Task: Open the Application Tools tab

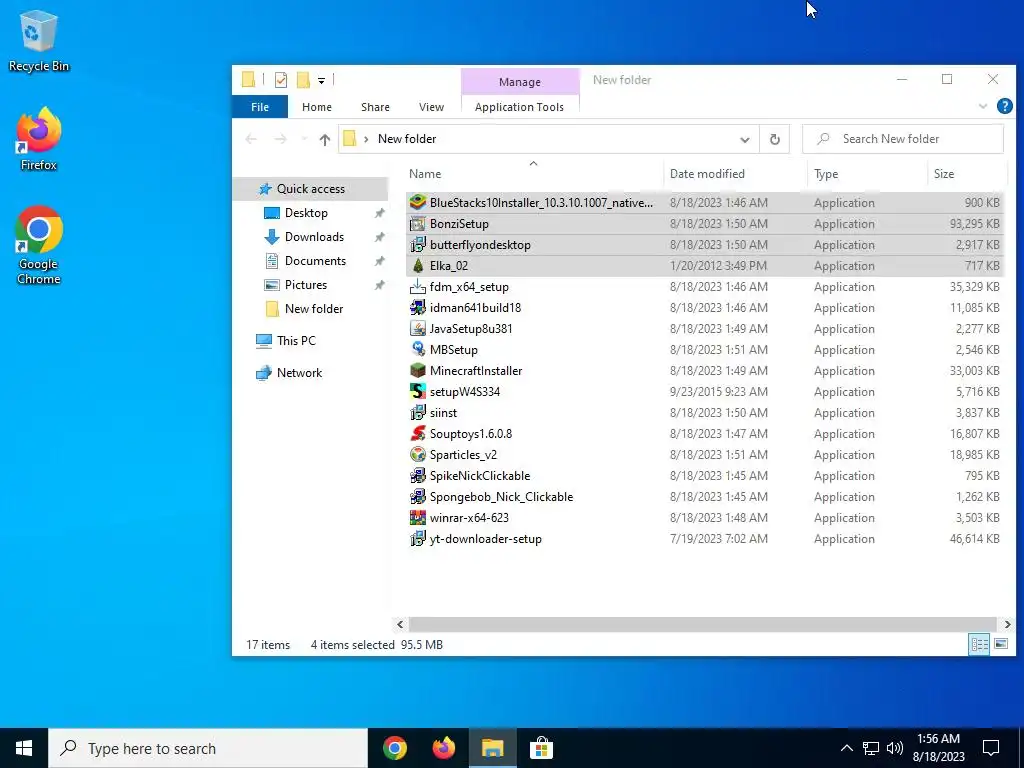Action: 519,106
